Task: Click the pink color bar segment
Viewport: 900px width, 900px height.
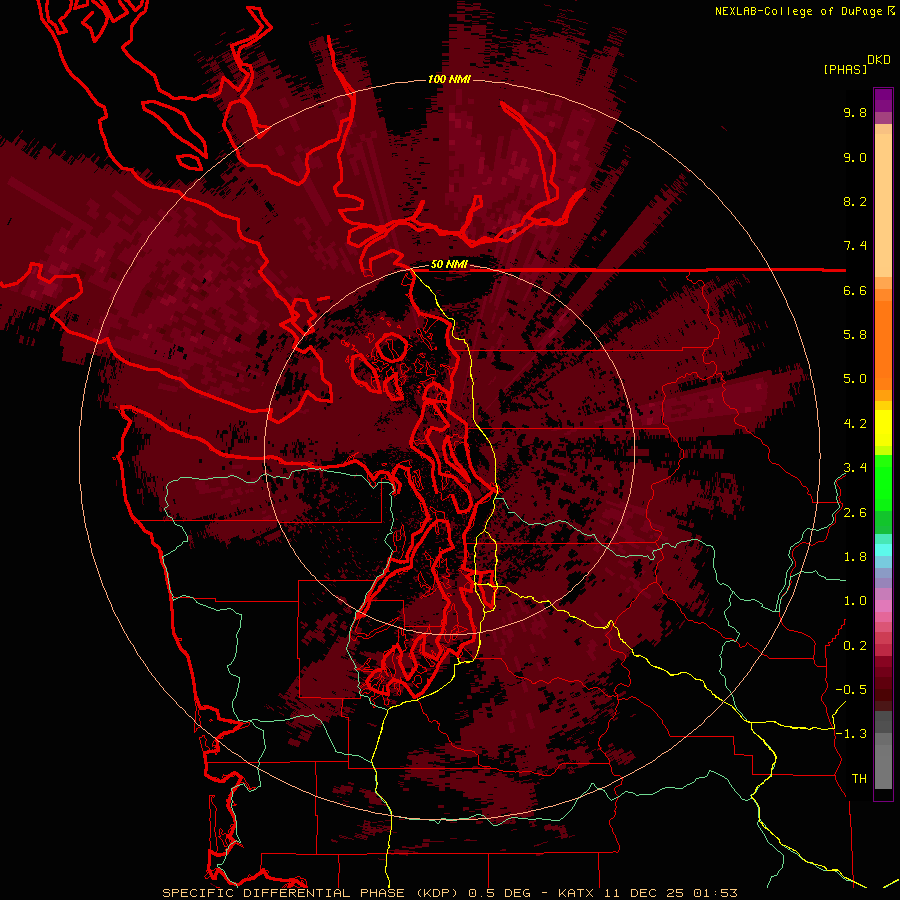Action: tap(883, 606)
